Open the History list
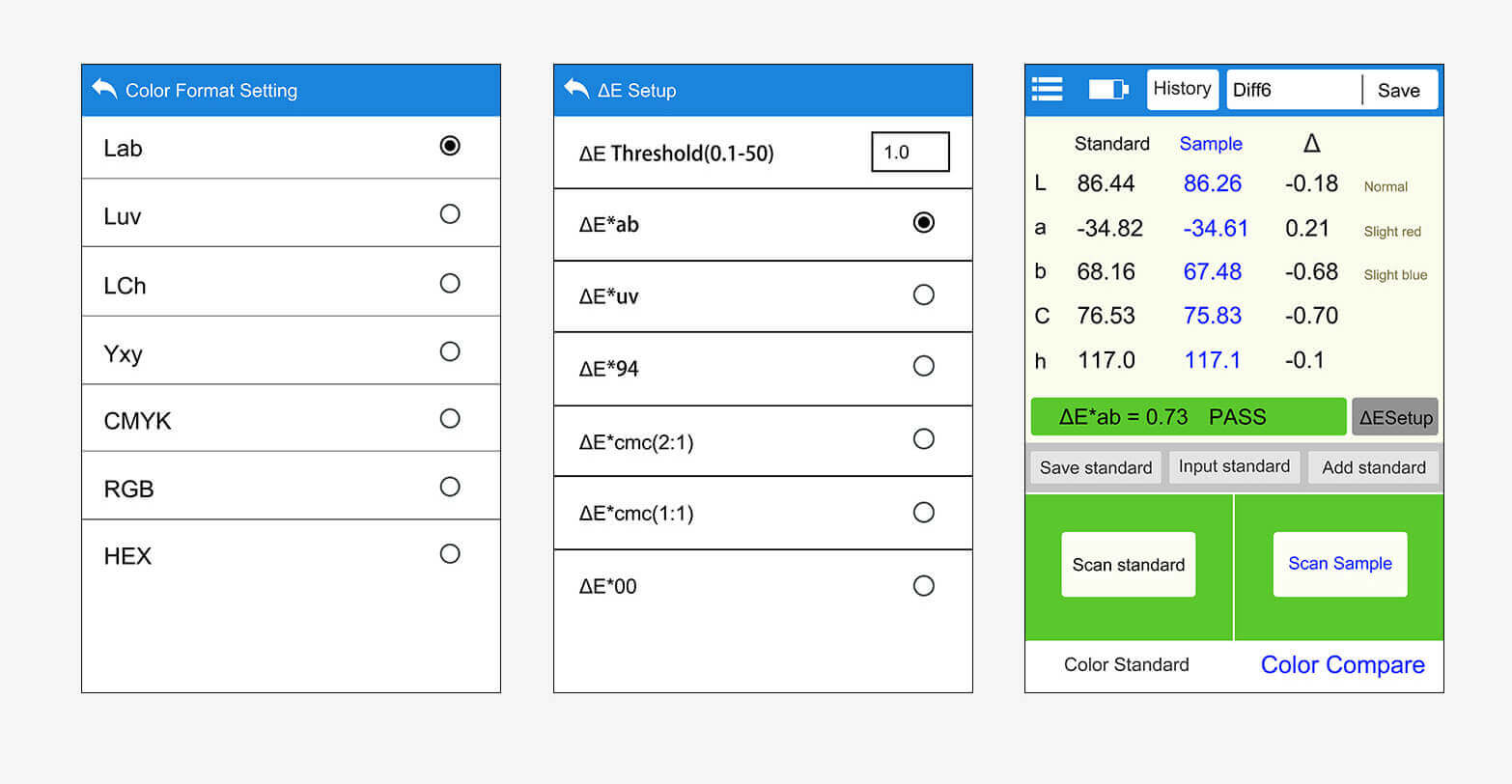The height and width of the screenshot is (784, 1512). click(x=1182, y=89)
